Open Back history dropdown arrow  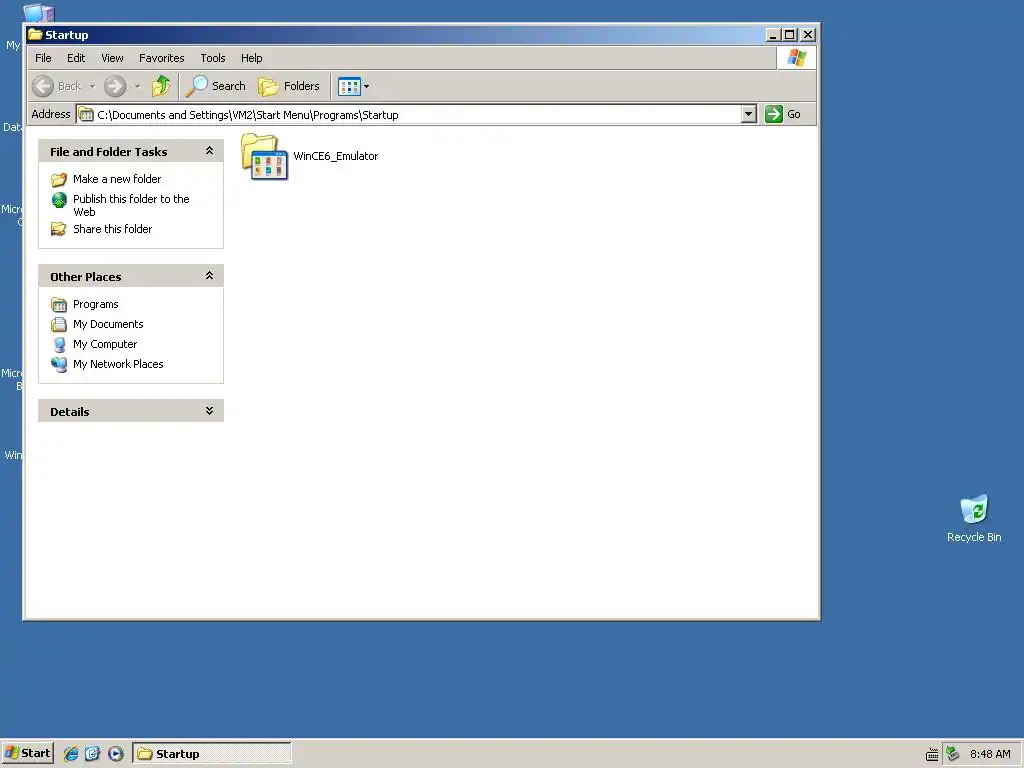tap(92, 86)
